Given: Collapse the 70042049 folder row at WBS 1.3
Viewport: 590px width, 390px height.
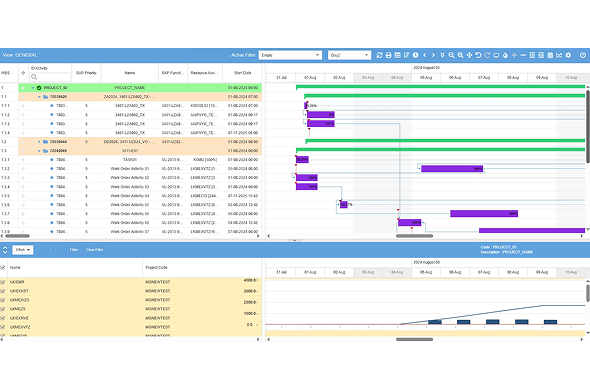Looking at the screenshot, I should (39, 151).
